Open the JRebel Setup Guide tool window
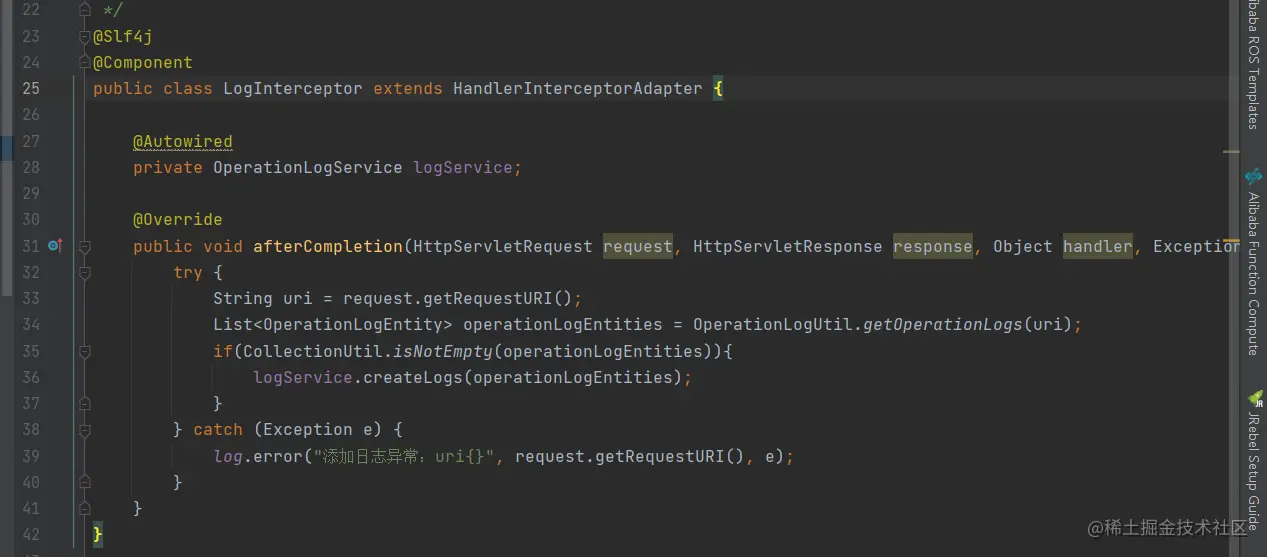Viewport: 1267px width, 557px height. click(1252, 470)
